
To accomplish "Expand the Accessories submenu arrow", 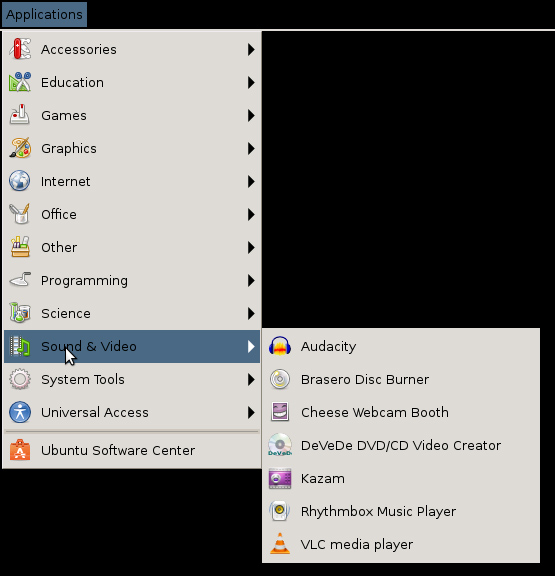I will 251,49.
